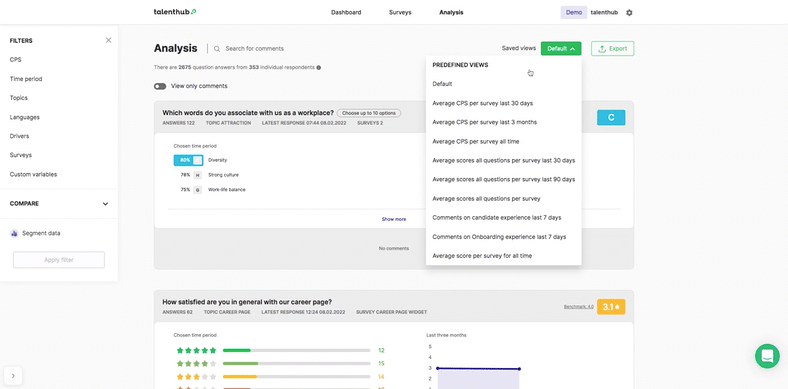Click the talenthub logo

coord(175,12)
